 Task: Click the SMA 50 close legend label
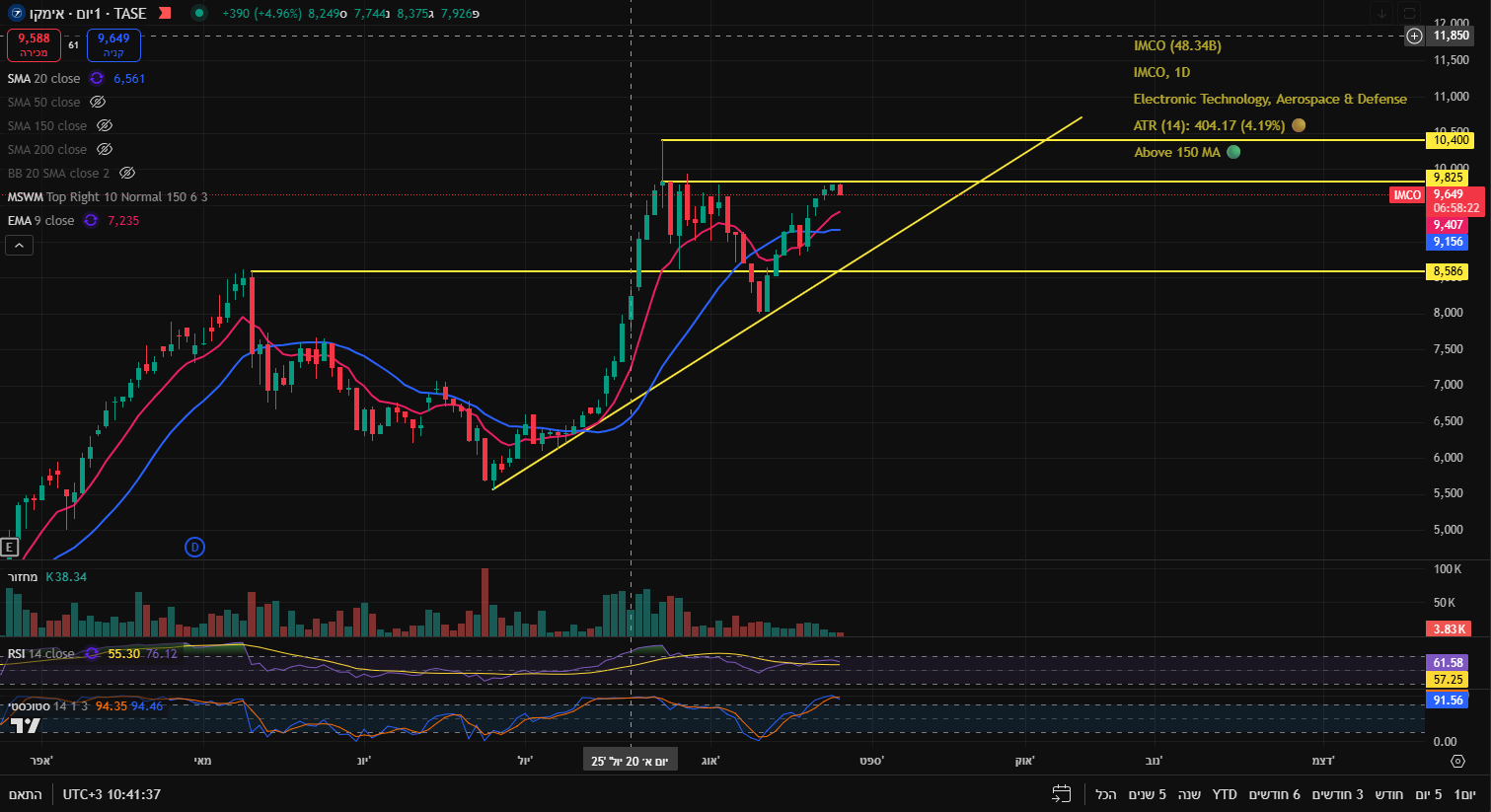coord(44,103)
